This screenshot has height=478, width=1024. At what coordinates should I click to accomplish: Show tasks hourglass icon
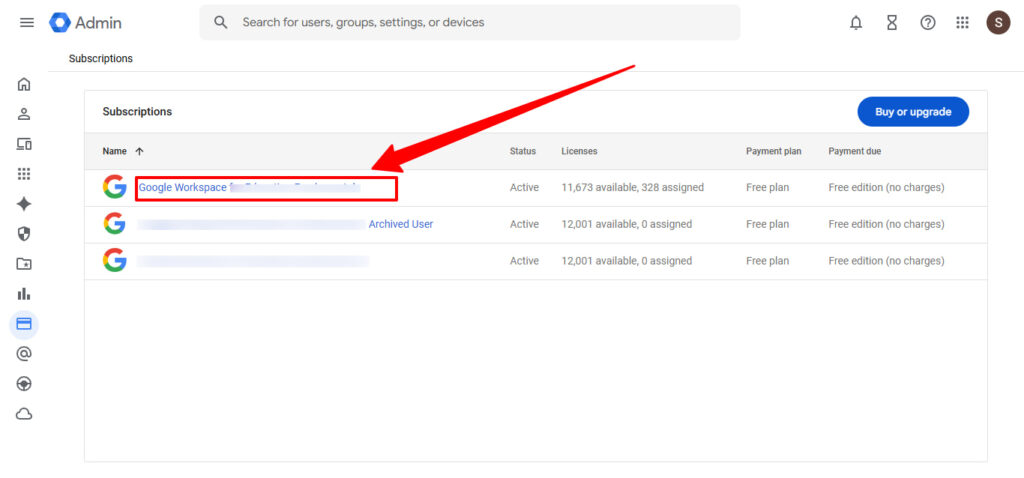point(892,22)
